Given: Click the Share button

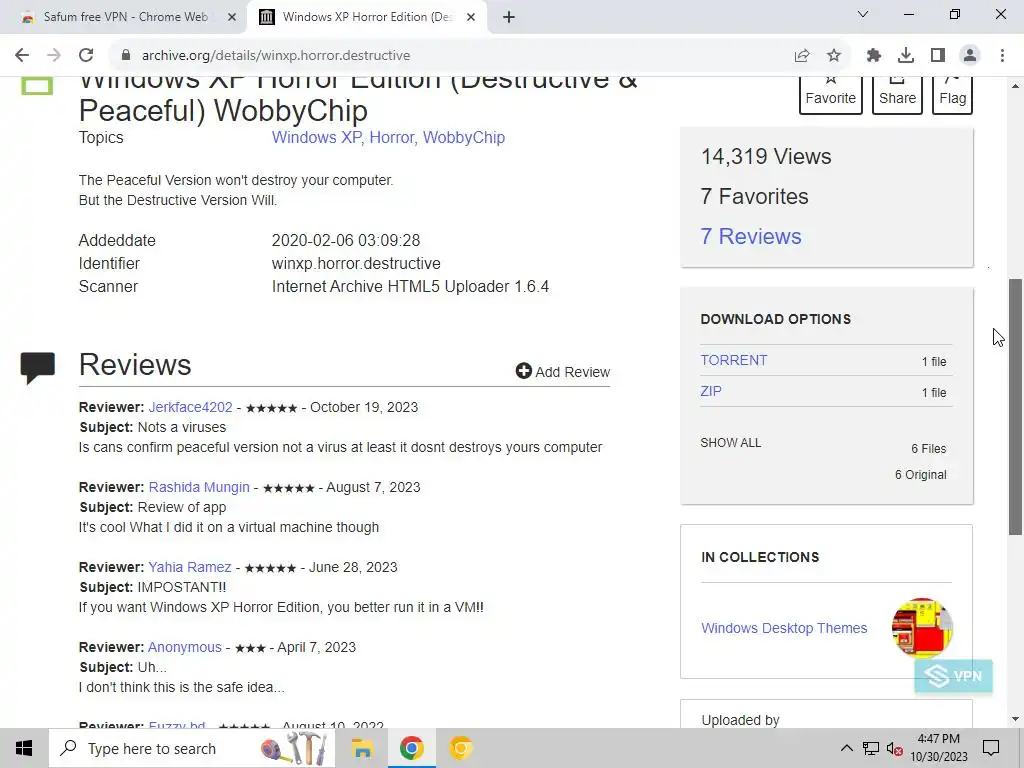Looking at the screenshot, I should 897,95.
